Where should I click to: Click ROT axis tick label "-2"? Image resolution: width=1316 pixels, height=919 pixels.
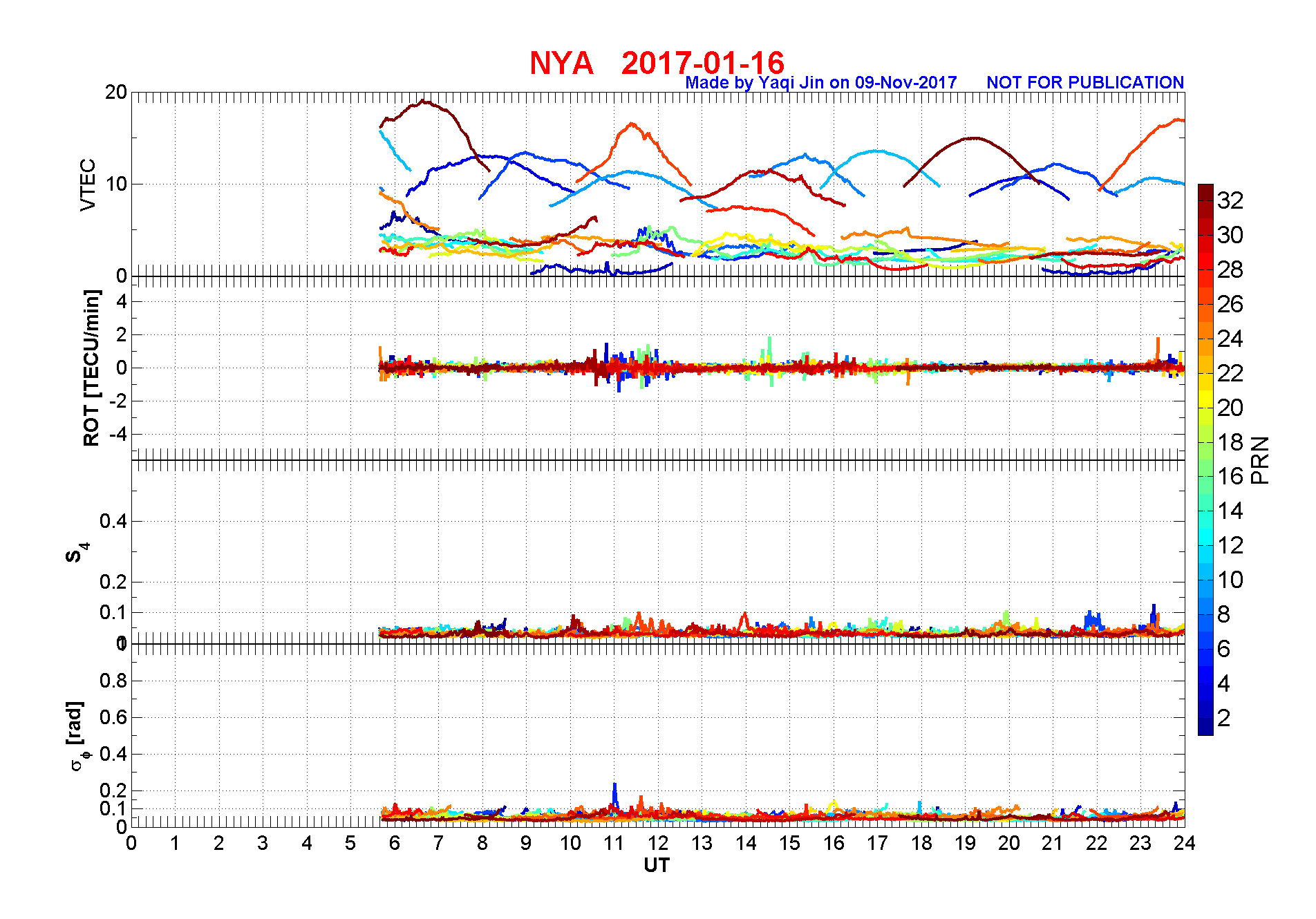tap(118, 401)
